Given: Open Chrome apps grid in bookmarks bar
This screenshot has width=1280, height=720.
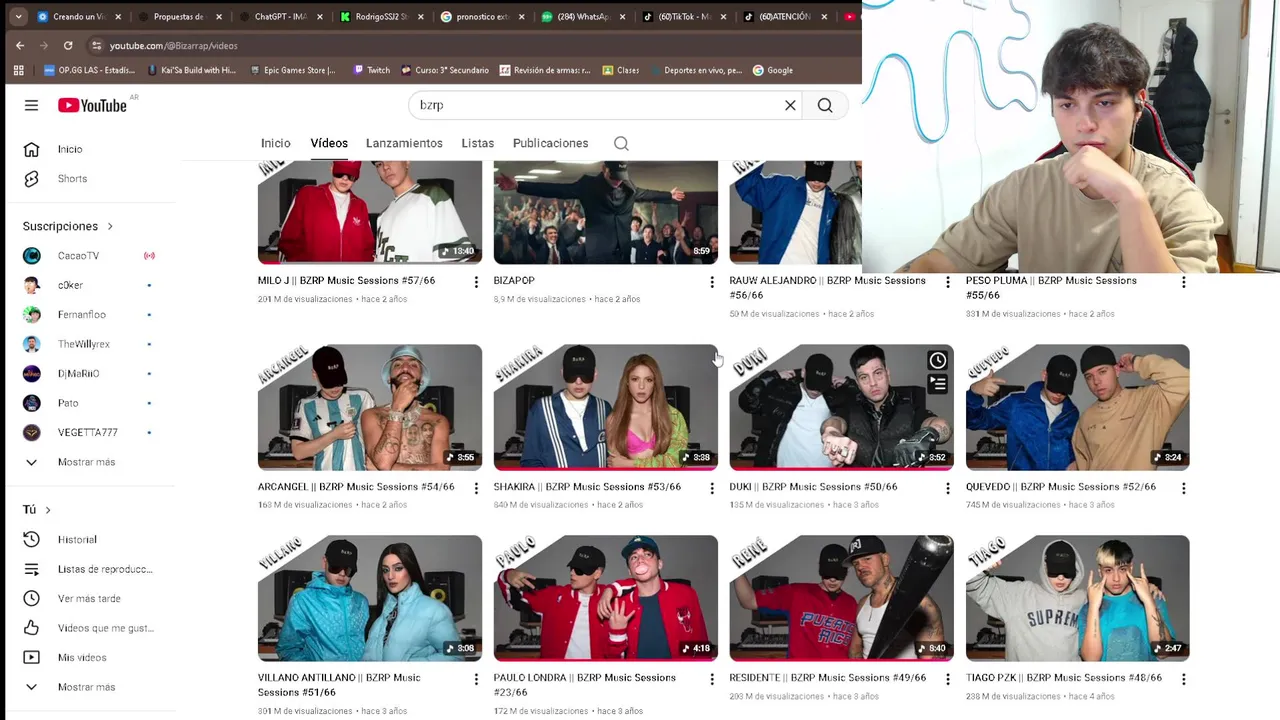Looking at the screenshot, I should [x=18, y=70].
